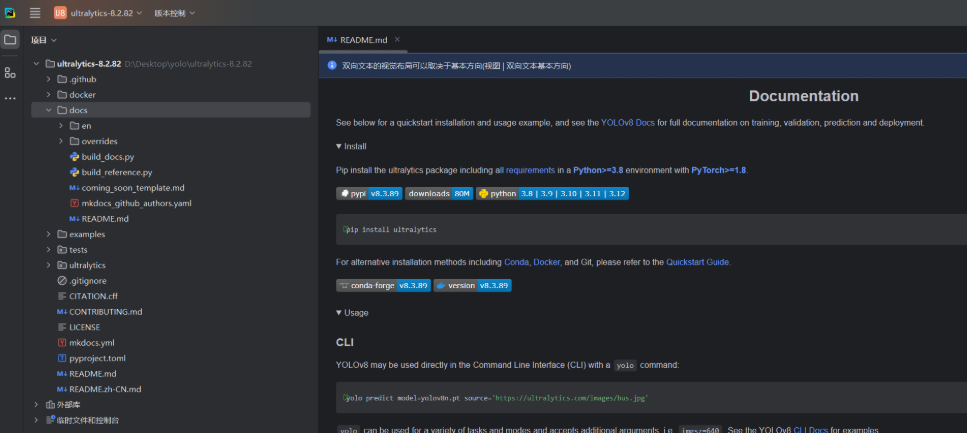The width and height of the screenshot is (967, 433).
Task: Click the Python icon of build_reference.py
Action: coord(74,172)
